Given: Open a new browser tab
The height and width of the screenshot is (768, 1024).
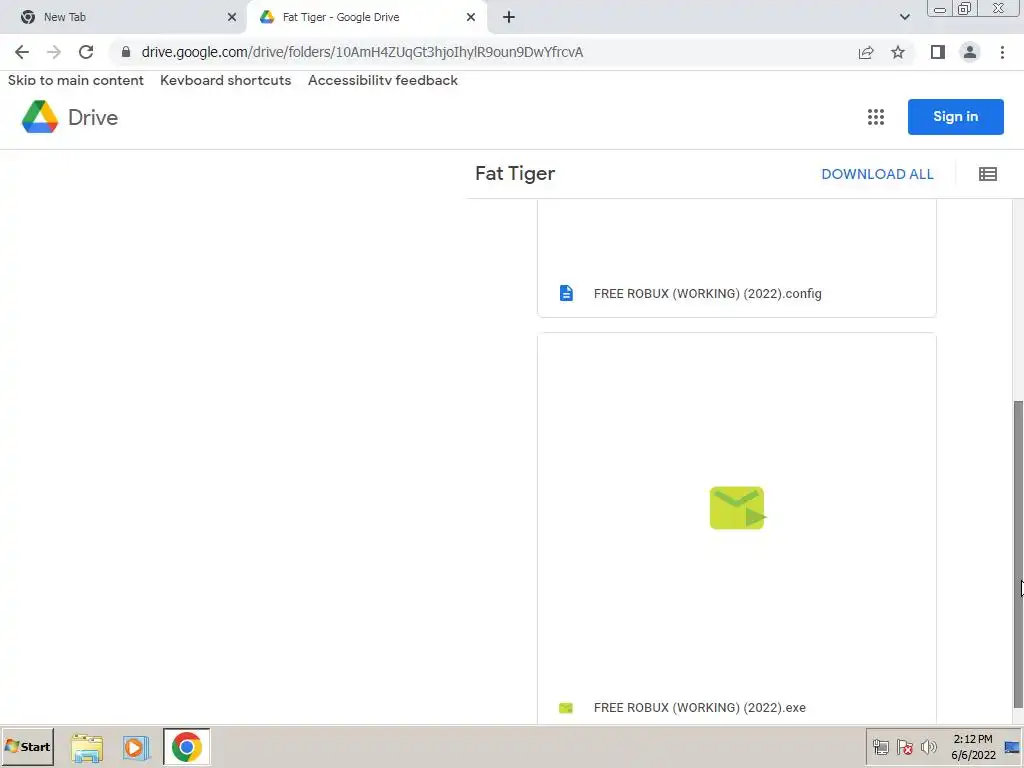Looking at the screenshot, I should (509, 17).
